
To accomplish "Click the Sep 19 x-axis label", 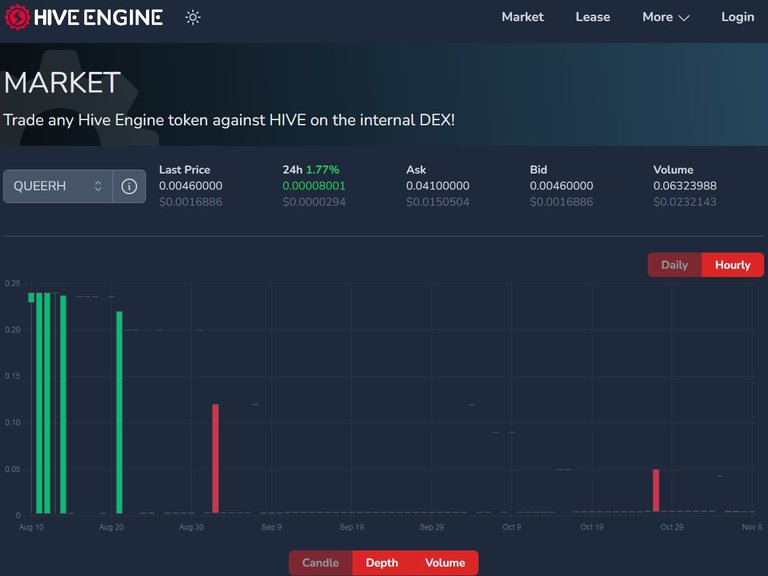I will pyautogui.click(x=351, y=527).
